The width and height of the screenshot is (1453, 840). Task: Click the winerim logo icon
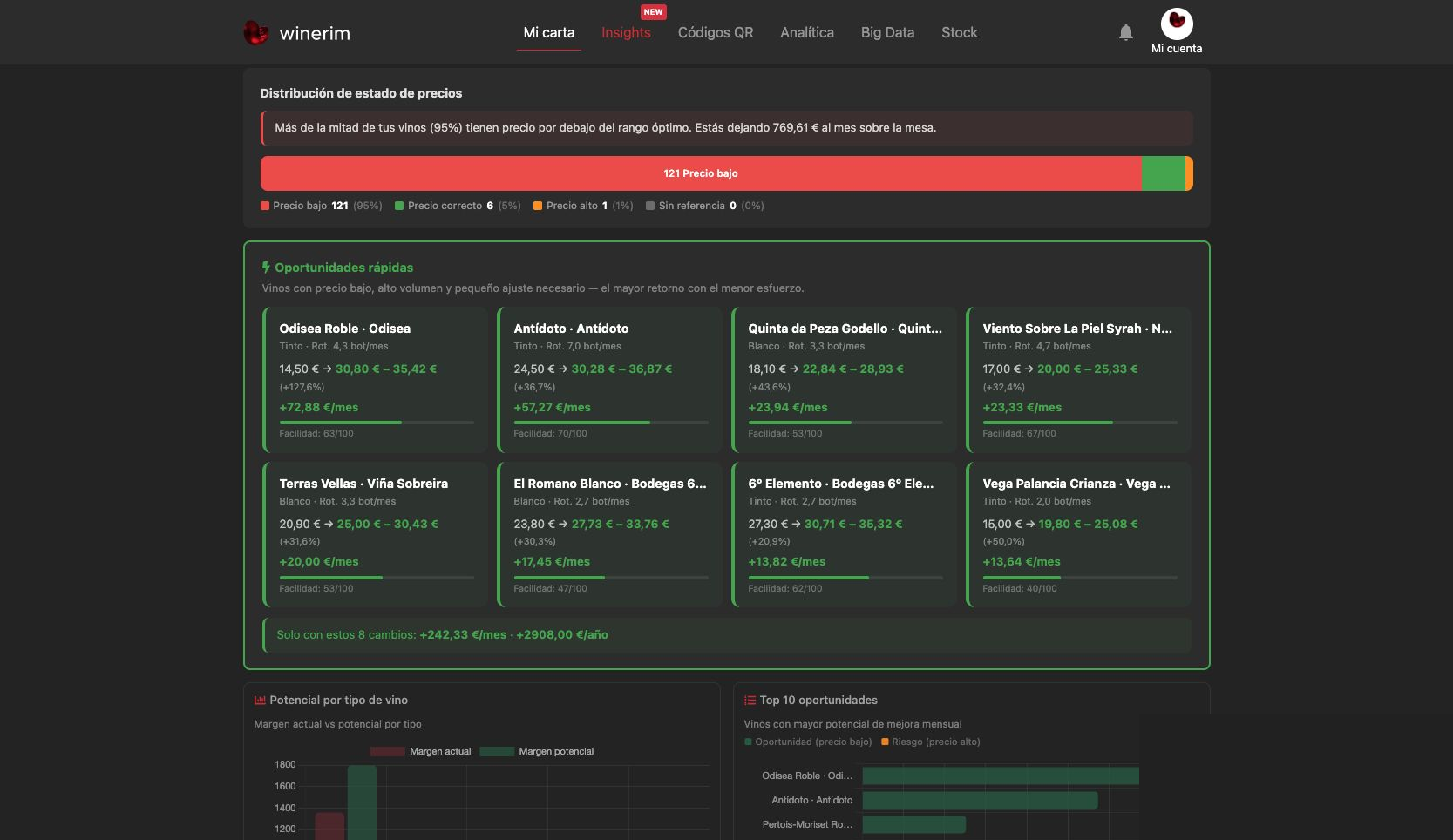(x=255, y=33)
